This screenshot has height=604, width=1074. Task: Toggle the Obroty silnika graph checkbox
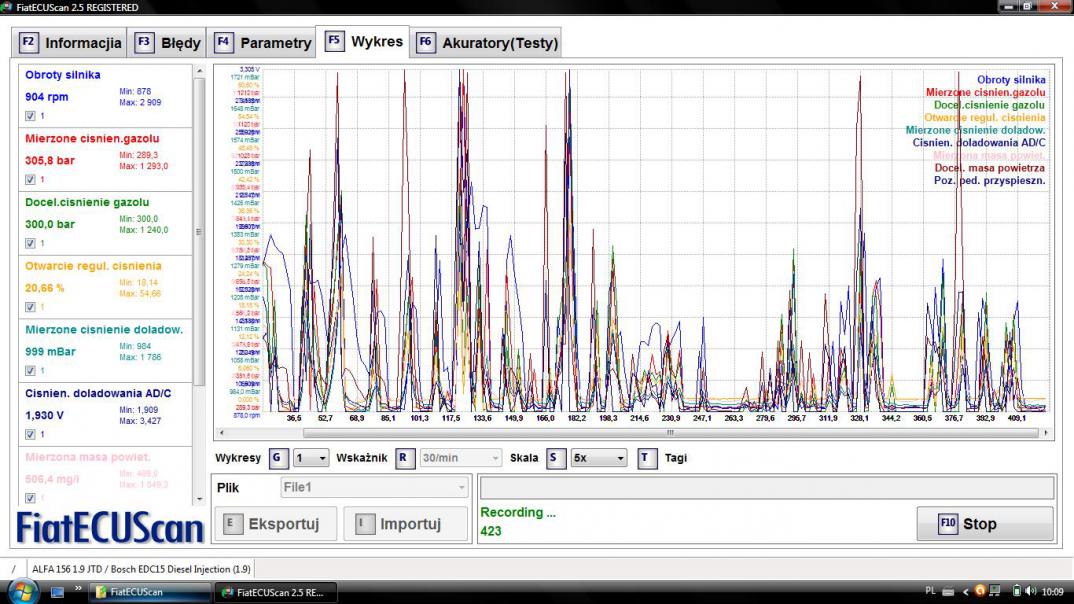[x=30, y=116]
